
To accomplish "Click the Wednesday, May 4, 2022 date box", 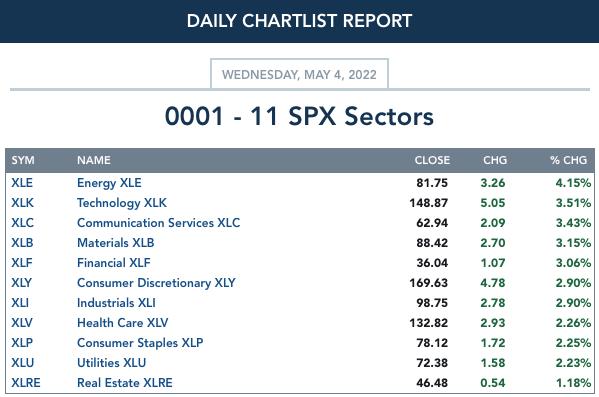I will 299,74.
